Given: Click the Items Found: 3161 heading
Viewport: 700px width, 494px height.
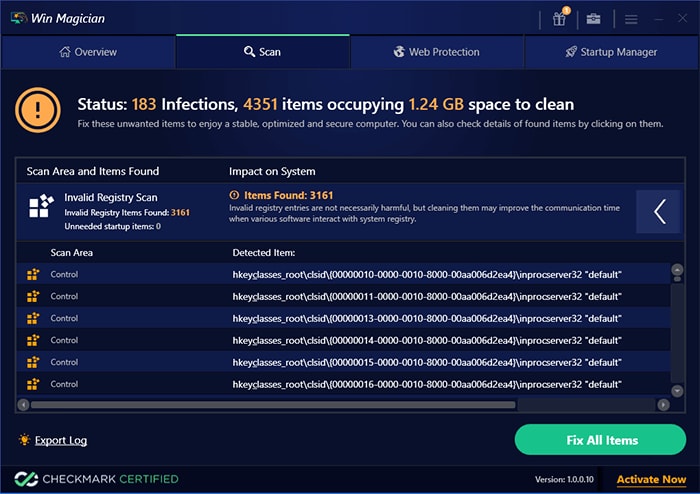Looking at the screenshot, I should (288, 195).
